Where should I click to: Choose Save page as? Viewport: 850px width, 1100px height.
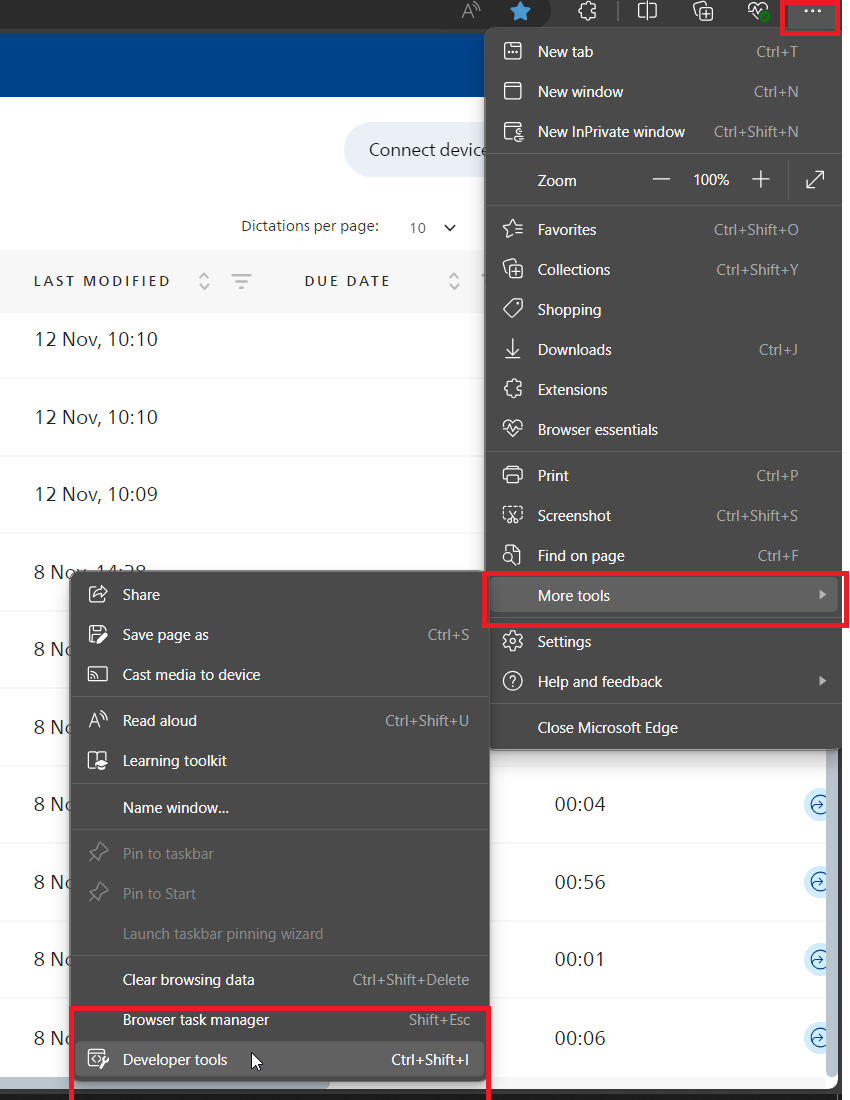click(x=280, y=635)
